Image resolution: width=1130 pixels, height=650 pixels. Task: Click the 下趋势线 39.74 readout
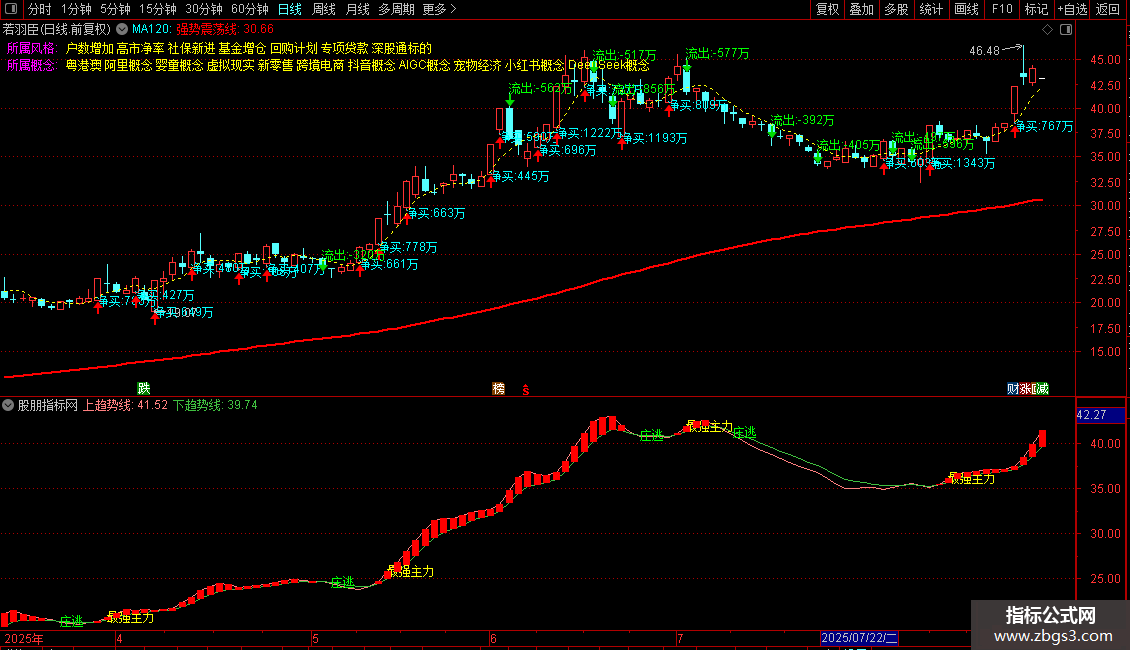point(215,405)
